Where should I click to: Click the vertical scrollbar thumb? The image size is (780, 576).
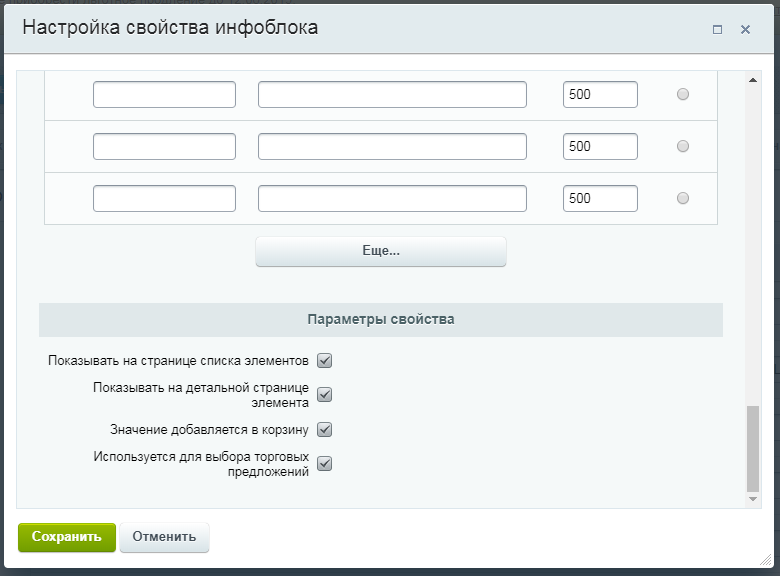(753, 449)
